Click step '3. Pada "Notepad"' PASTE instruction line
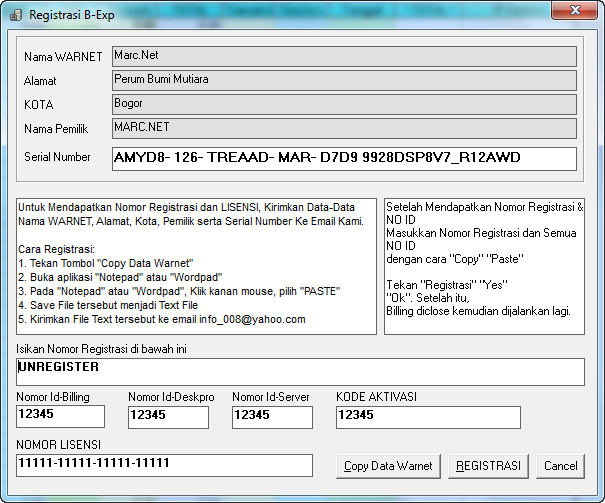This screenshot has height=503, width=605. click(179, 291)
